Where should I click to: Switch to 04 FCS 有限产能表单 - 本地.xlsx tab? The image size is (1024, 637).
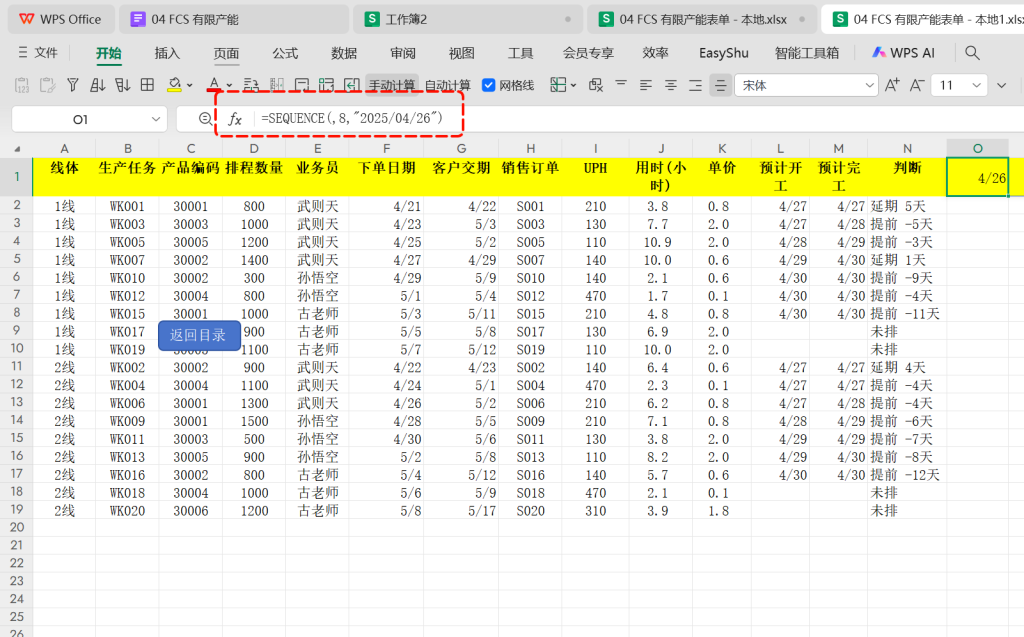point(701,20)
